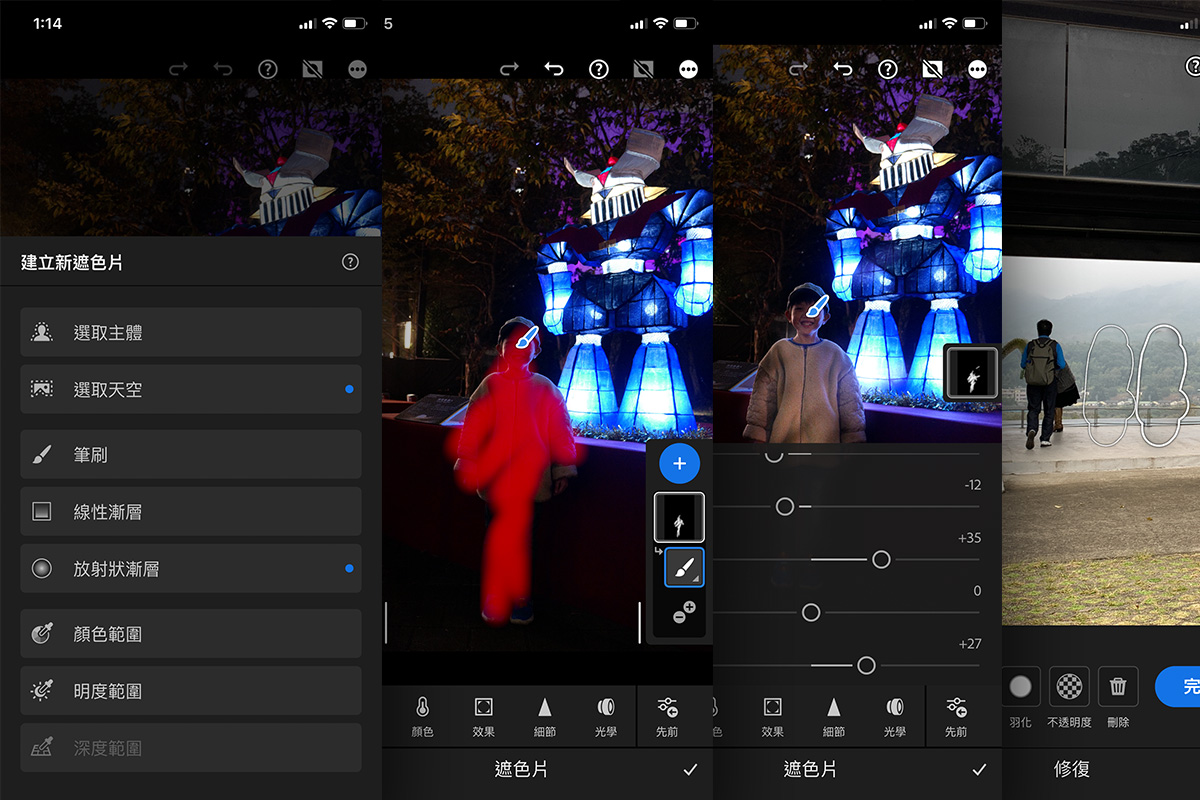Screen dimensions: 1200x800
Task: Tap undo arrow in the second phone screen
Action: point(553,69)
